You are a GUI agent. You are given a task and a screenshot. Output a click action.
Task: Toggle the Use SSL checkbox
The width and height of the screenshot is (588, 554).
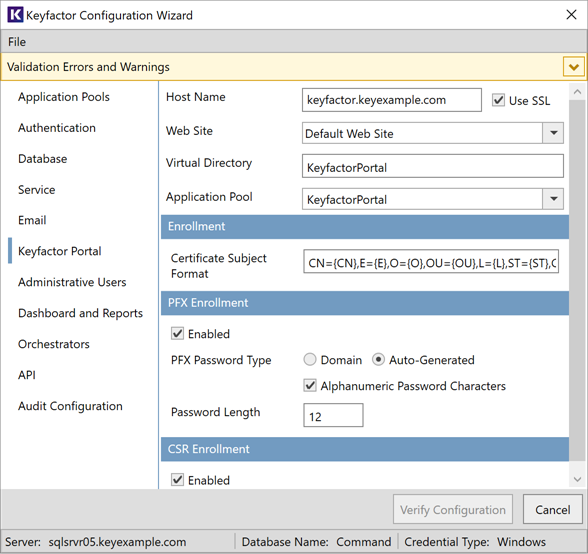pyautogui.click(x=498, y=100)
